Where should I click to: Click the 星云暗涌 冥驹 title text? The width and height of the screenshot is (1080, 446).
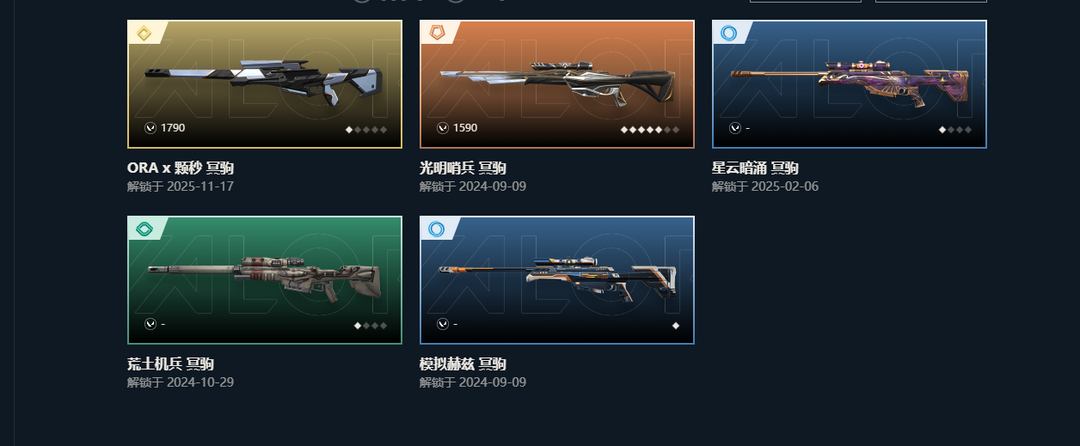755,168
